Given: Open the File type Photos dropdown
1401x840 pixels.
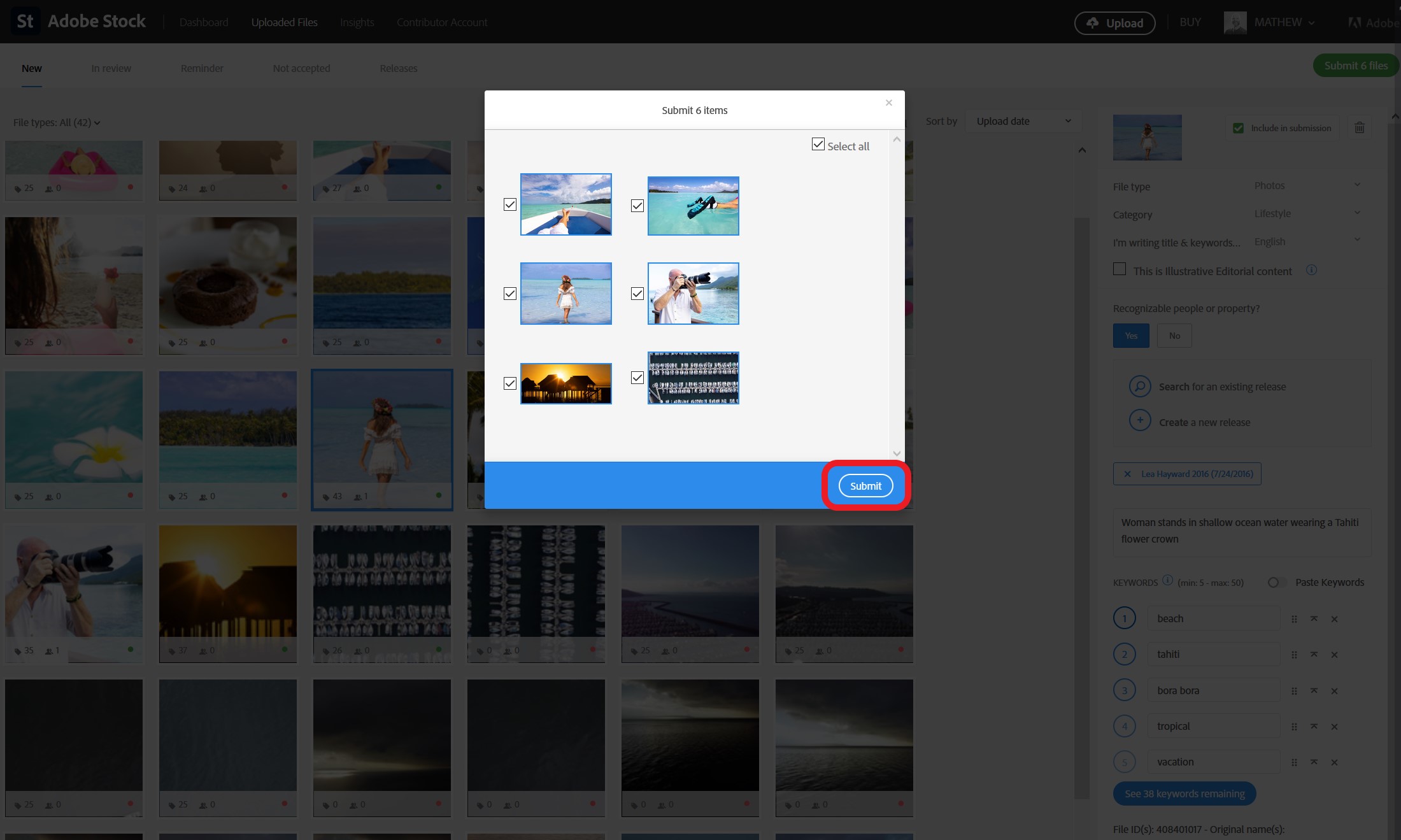Looking at the screenshot, I should 1307,185.
